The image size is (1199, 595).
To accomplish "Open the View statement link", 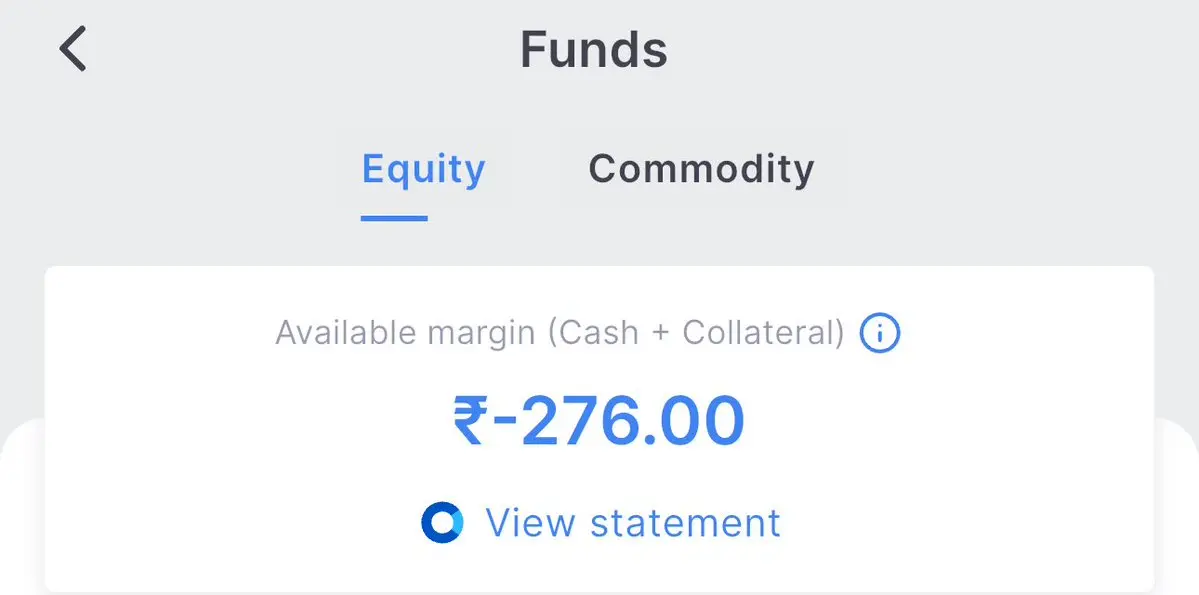I will tap(632, 523).
